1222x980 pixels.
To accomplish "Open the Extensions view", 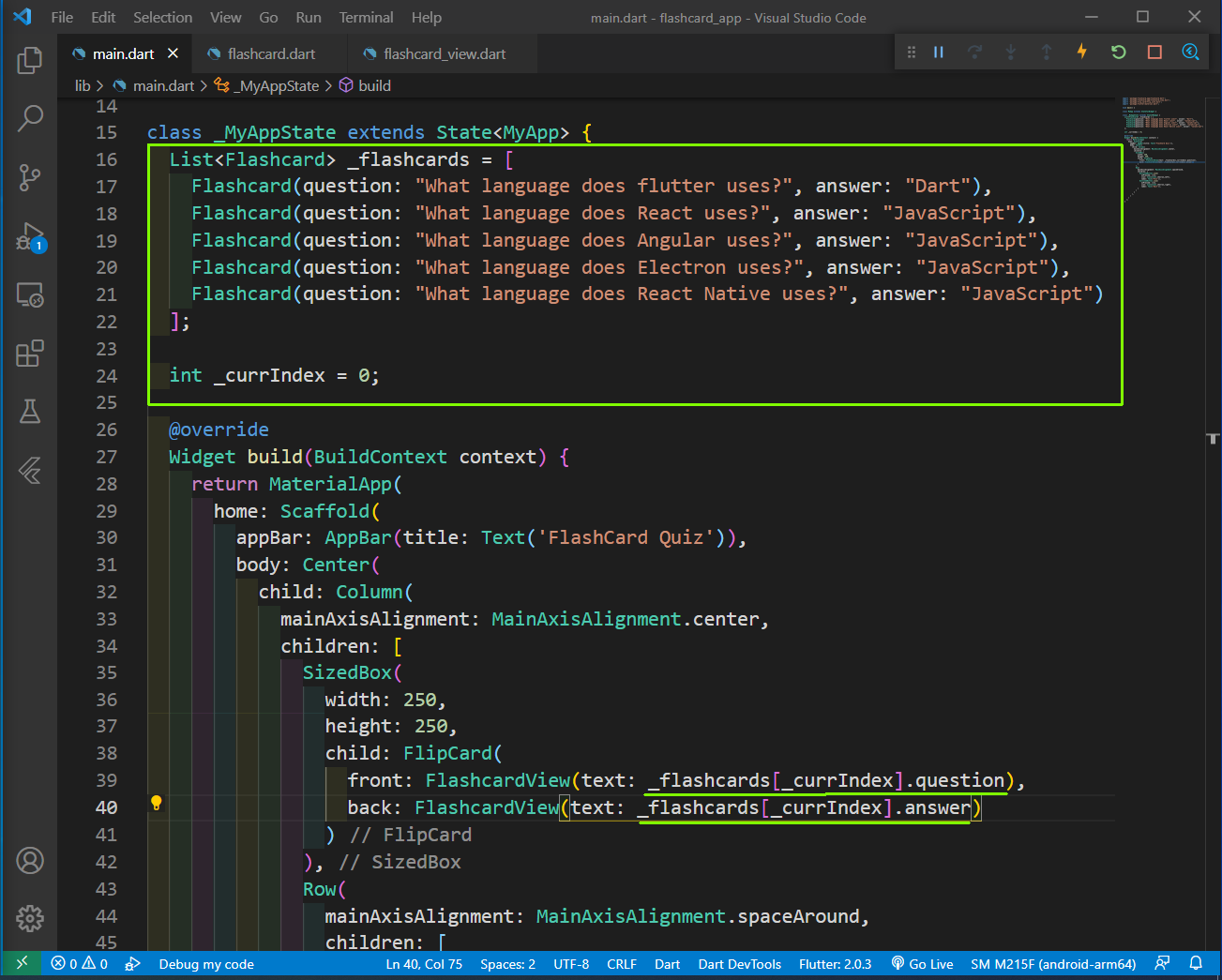I will point(30,354).
